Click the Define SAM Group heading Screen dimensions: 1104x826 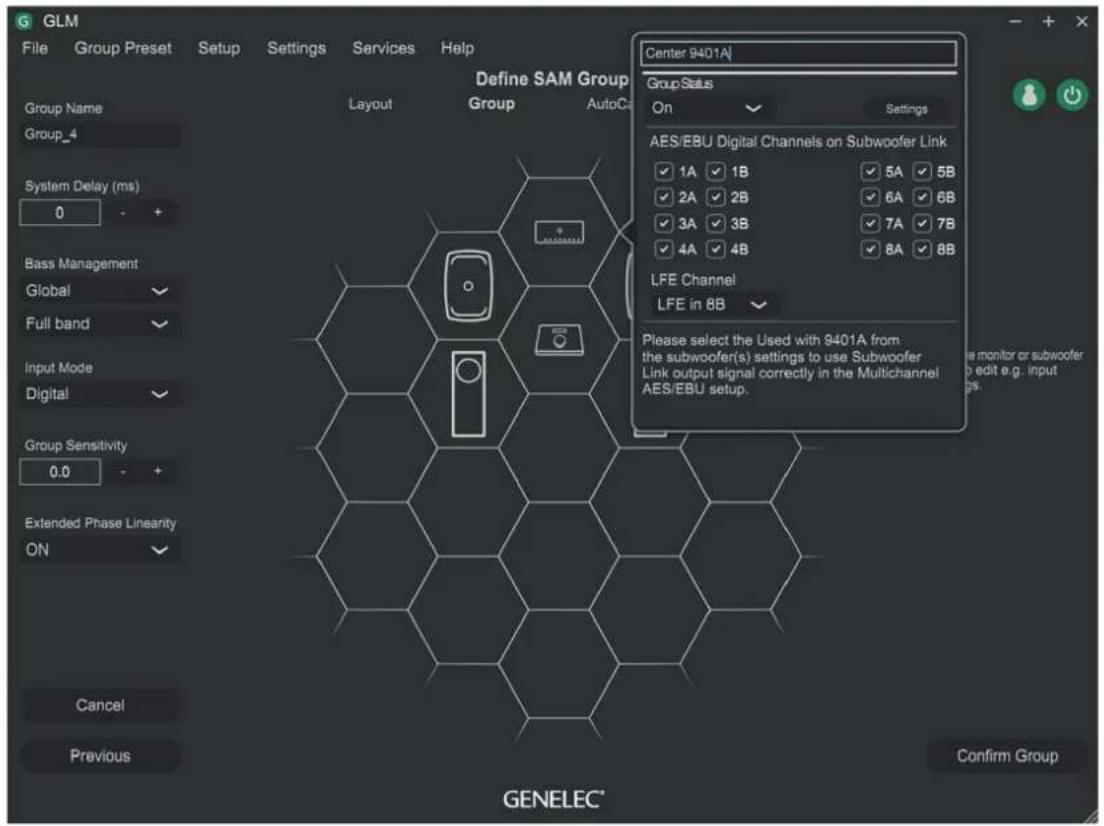click(x=551, y=79)
